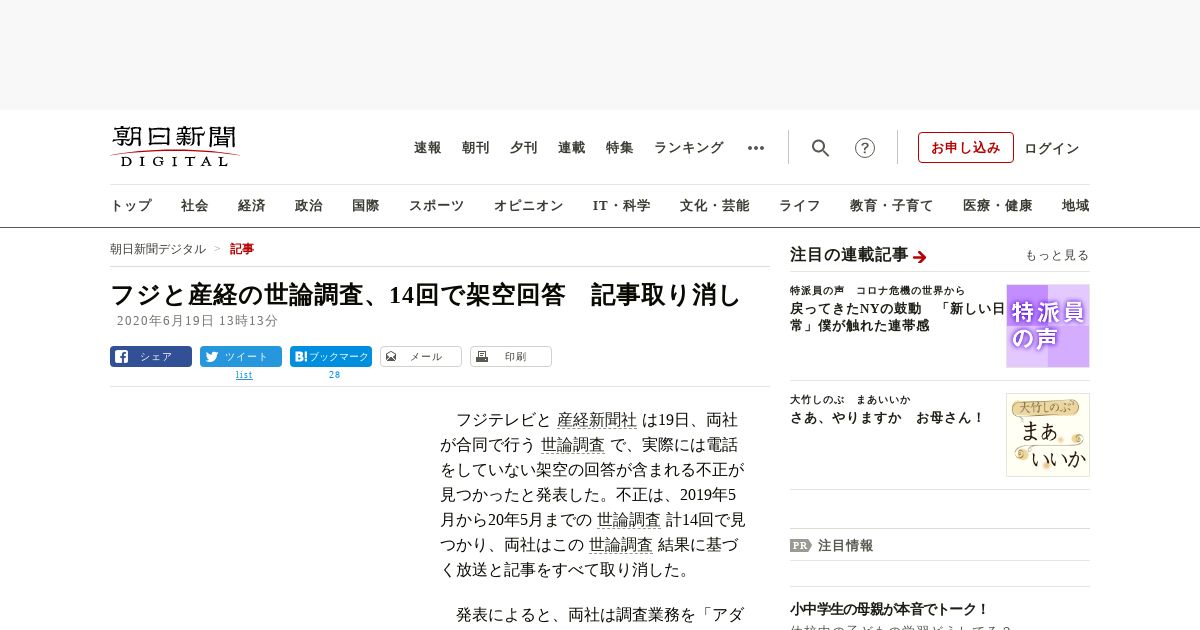Image resolution: width=1200 pixels, height=630 pixels.
Task: Share article via Facebook シェア button
Action: [x=151, y=357]
